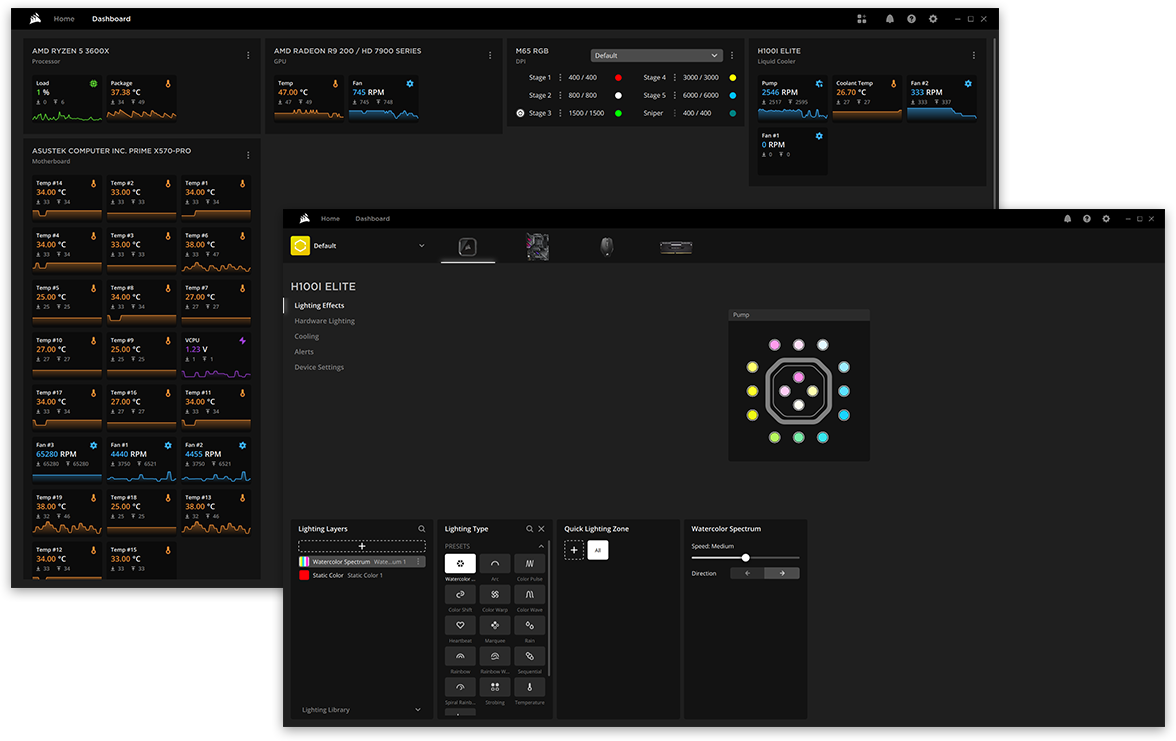The height and width of the screenshot is (741, 1176).
Task: Set direction to right arrow
Action: 782,573
